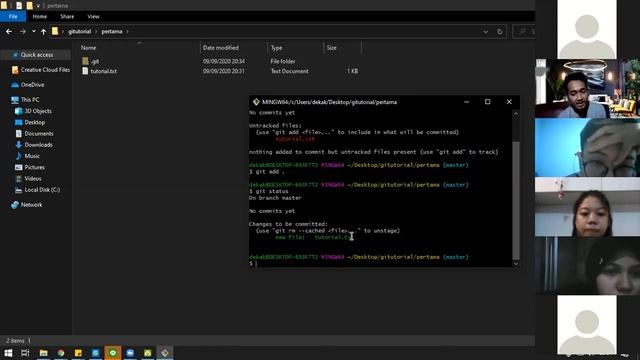Select video tile of person with glasses
This screenshot has width=640, height=360.
click(587, 147)
